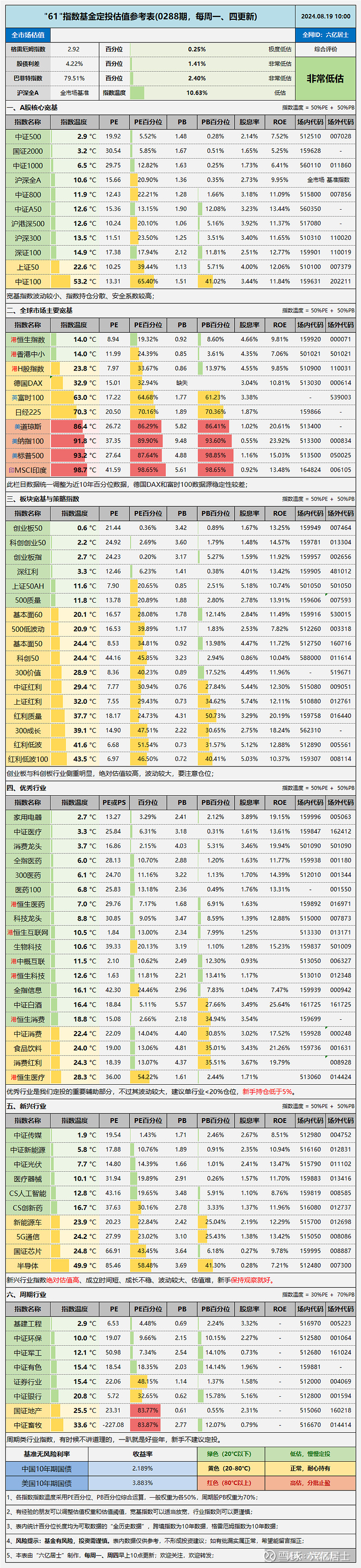The height and width of the screenshot is (1568, 361).
Task: Select the 中证传媒 industry name
Action: [28, 1135]
